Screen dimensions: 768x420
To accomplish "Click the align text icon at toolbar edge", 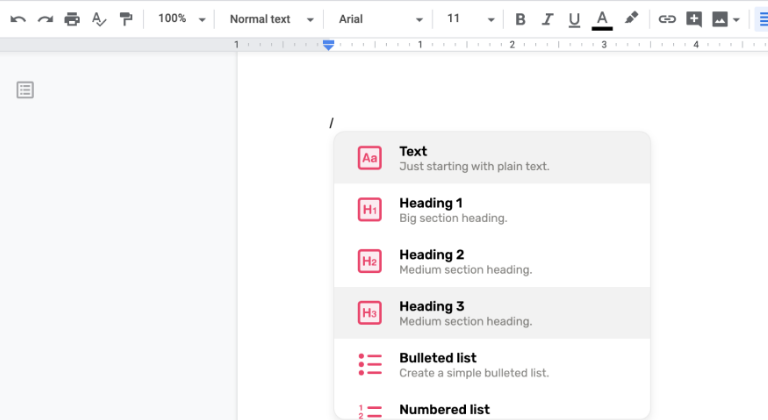I will (763, 20).
